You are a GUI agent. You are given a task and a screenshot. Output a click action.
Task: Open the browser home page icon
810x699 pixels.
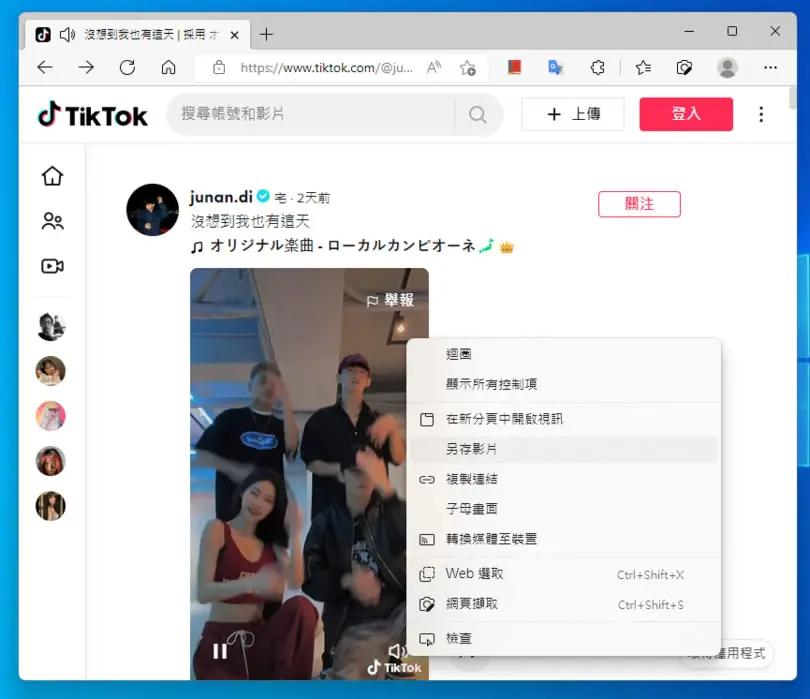point(168,67)
